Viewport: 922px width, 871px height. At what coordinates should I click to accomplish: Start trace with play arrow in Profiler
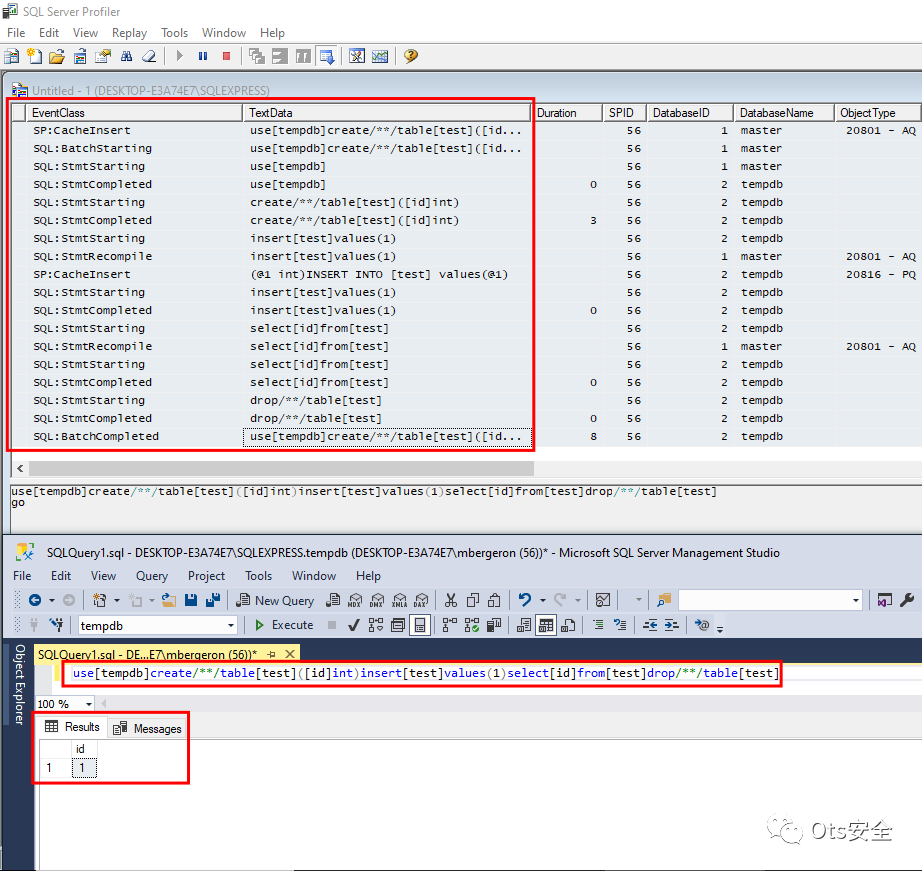180,56
